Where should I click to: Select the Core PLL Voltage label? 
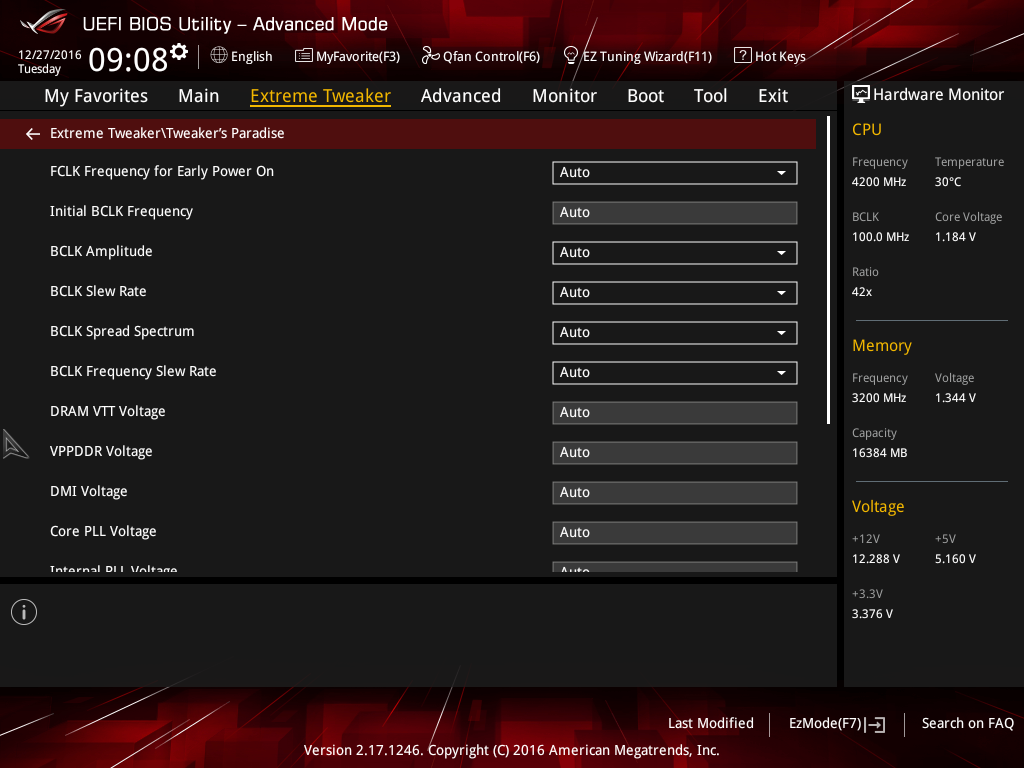click(x=103, y=532)
